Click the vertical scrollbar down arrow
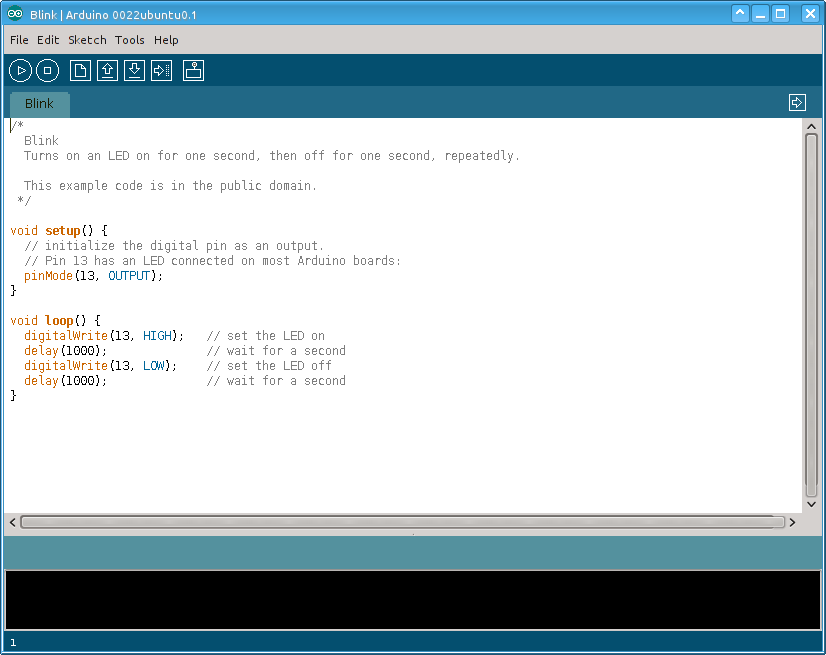Viewport: 826px width, 655px height. tap(811, 504)
